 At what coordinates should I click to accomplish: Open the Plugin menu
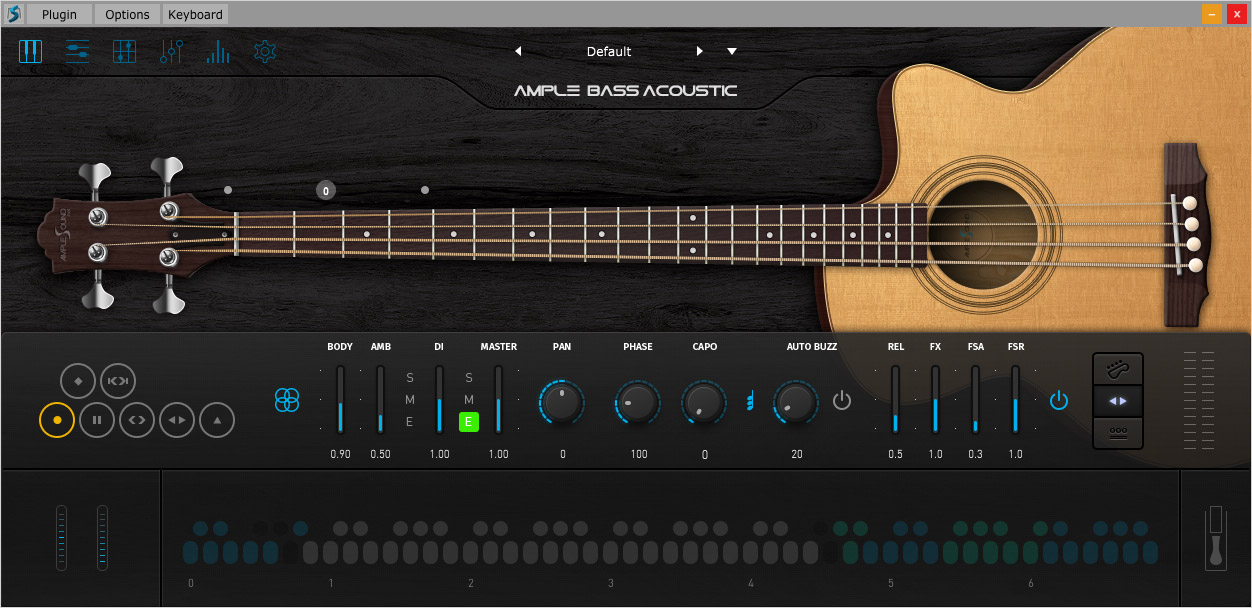(x=59, y=14)
